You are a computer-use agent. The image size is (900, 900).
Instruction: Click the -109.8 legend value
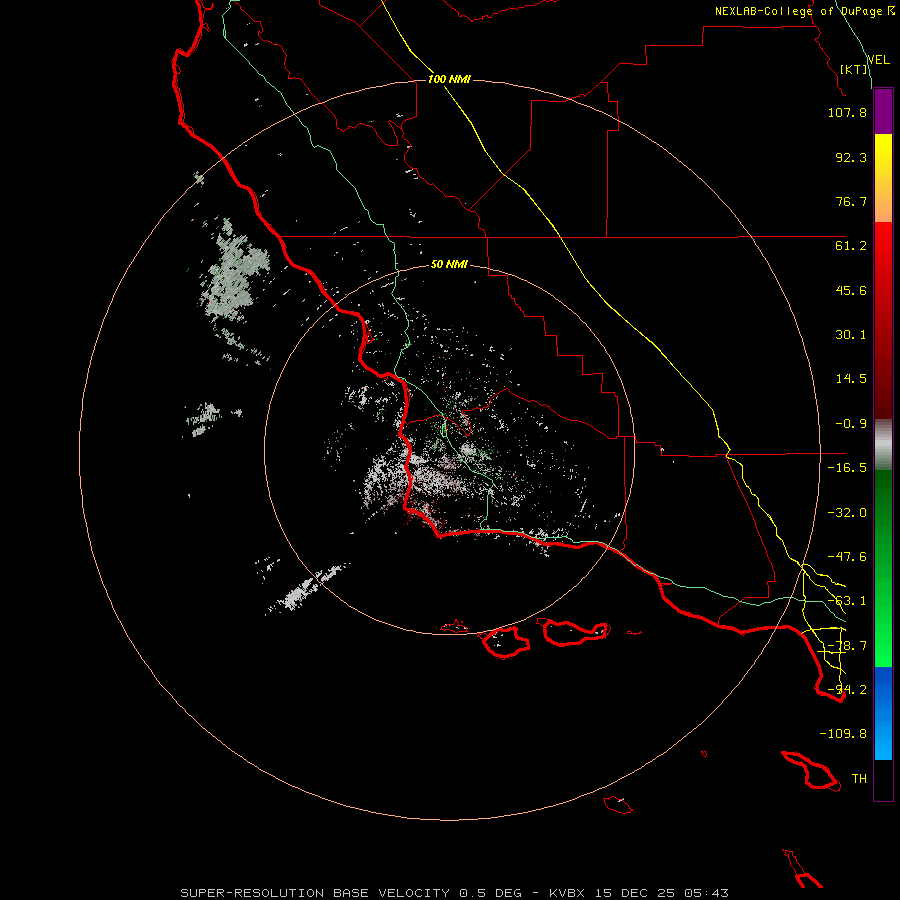[x=843, y=734]
